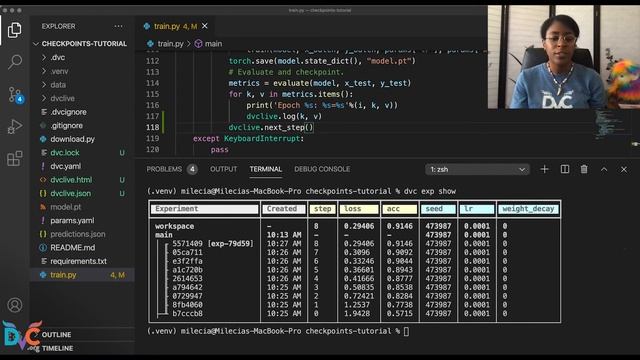Switch to the TERMINAL tab

266,169
